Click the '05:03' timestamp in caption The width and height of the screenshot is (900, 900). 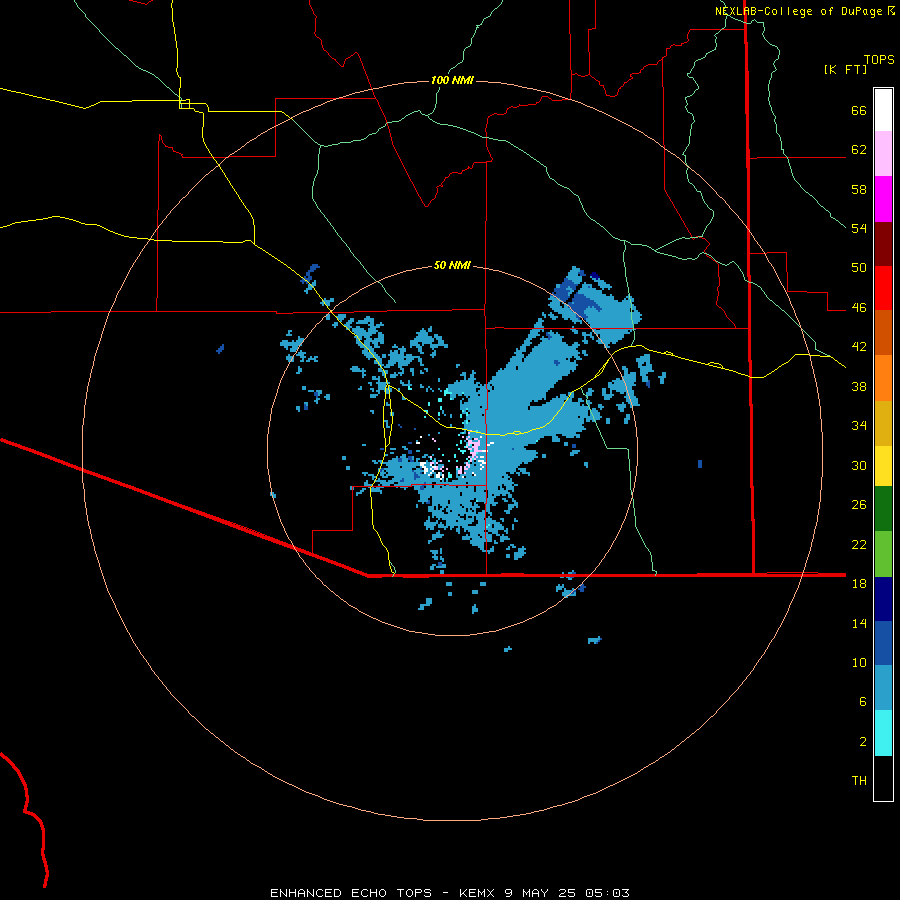coord(607,893)
